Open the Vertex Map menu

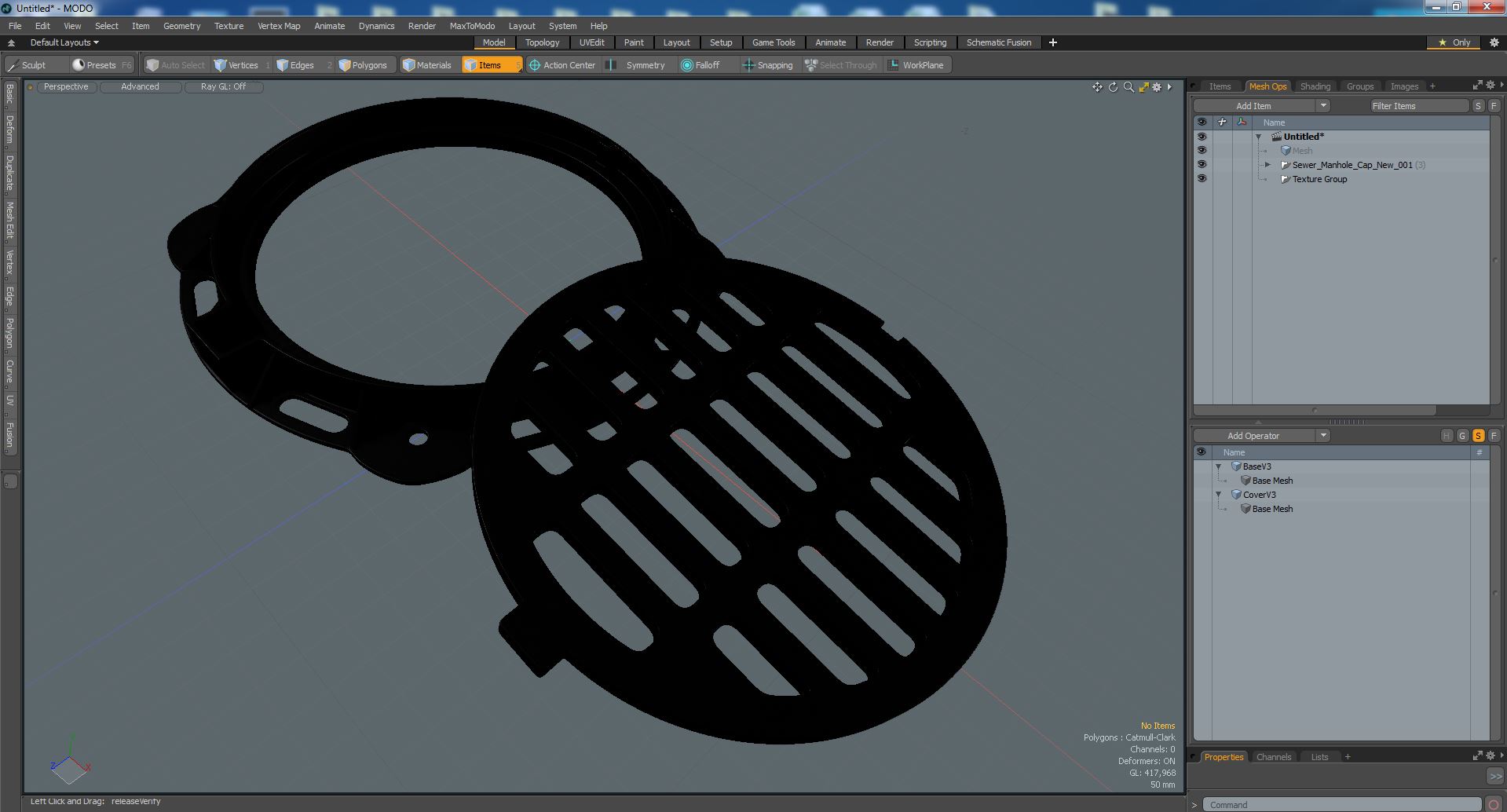[279, 26]
